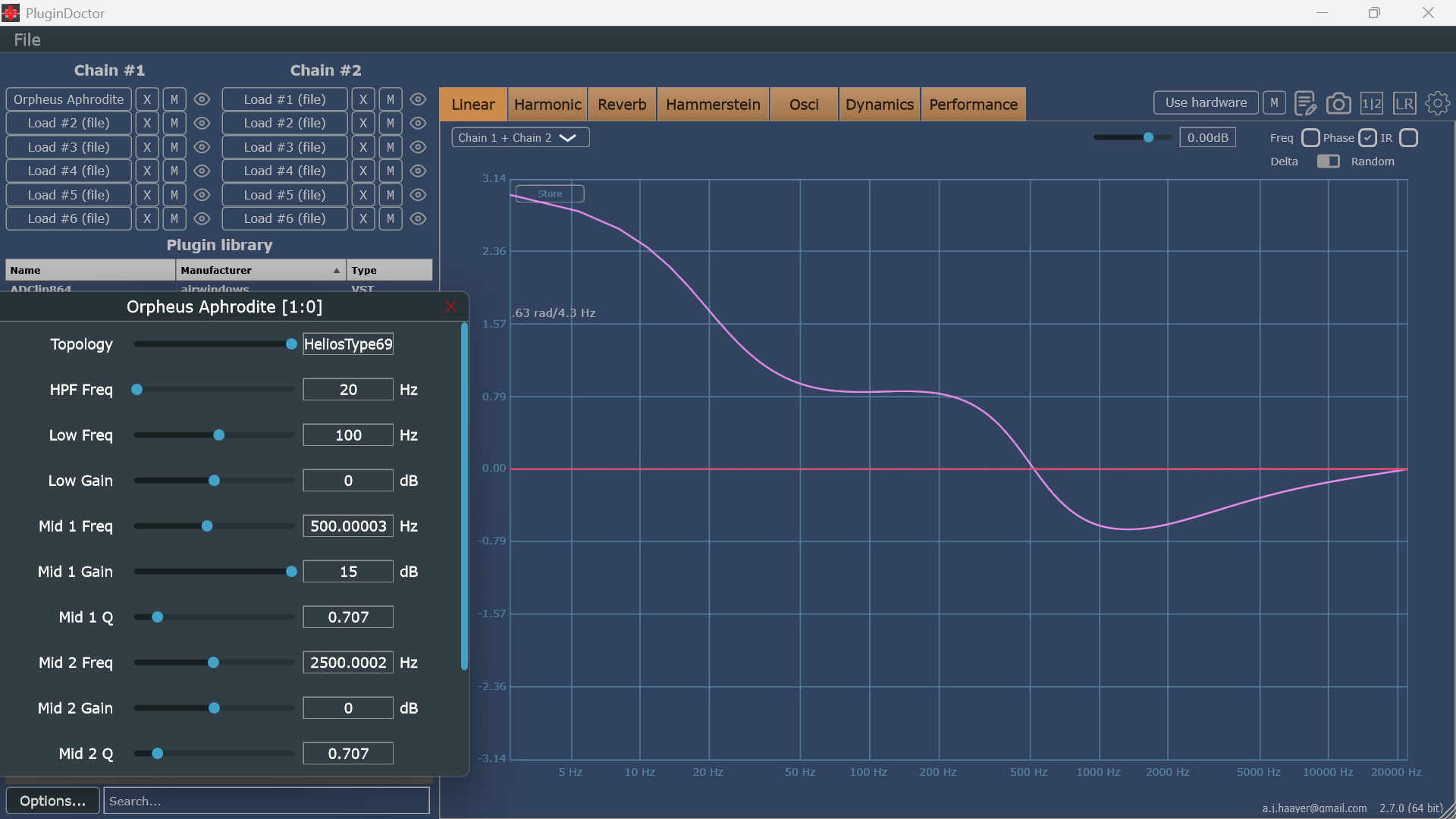Open the Chain 1 + Chain 2 dropdown
The image size is (1456, 819).
point(520,138)
